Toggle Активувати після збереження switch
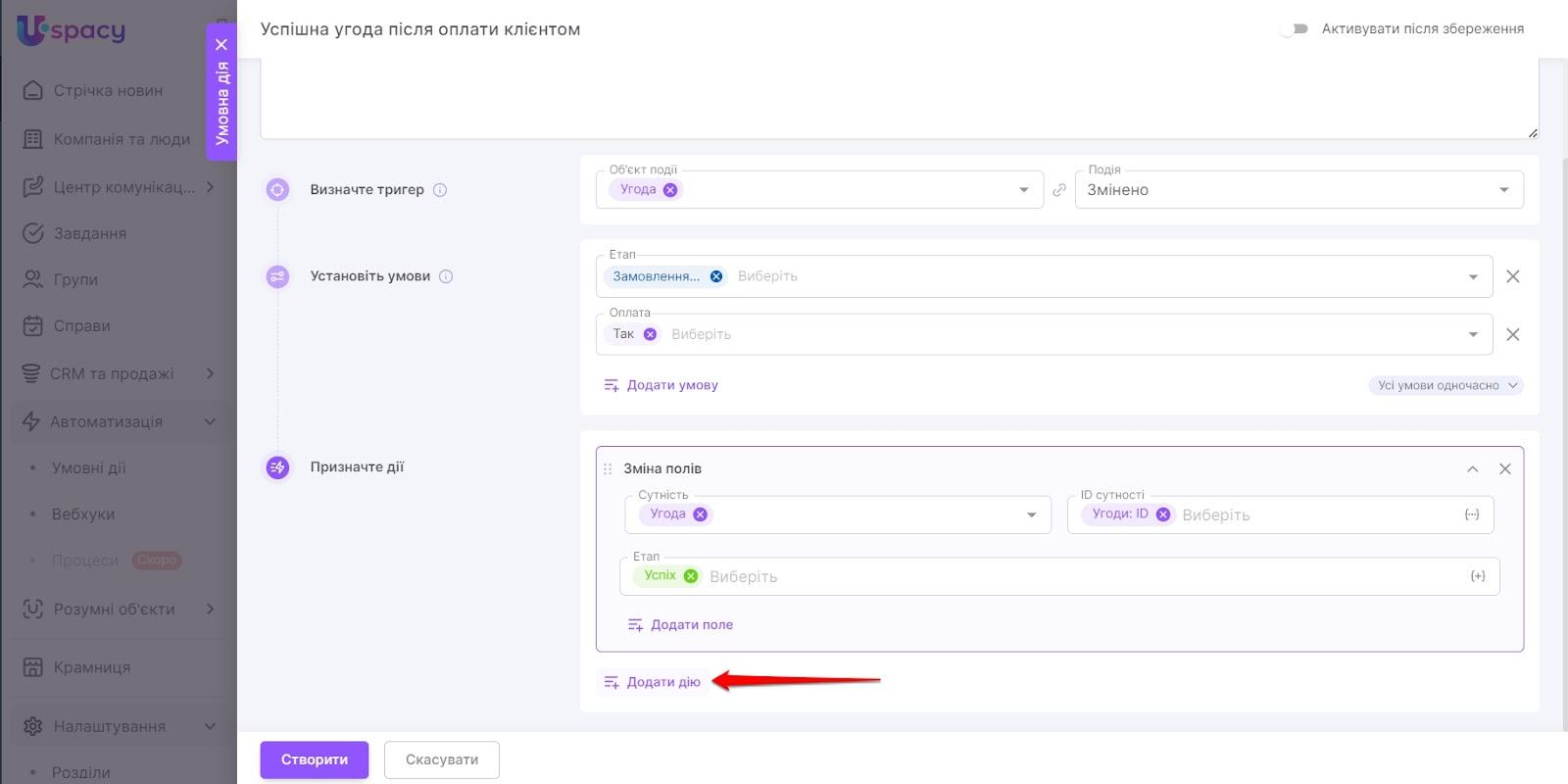The width and height of the screenshot is (1568, 784). (1295, 29)
